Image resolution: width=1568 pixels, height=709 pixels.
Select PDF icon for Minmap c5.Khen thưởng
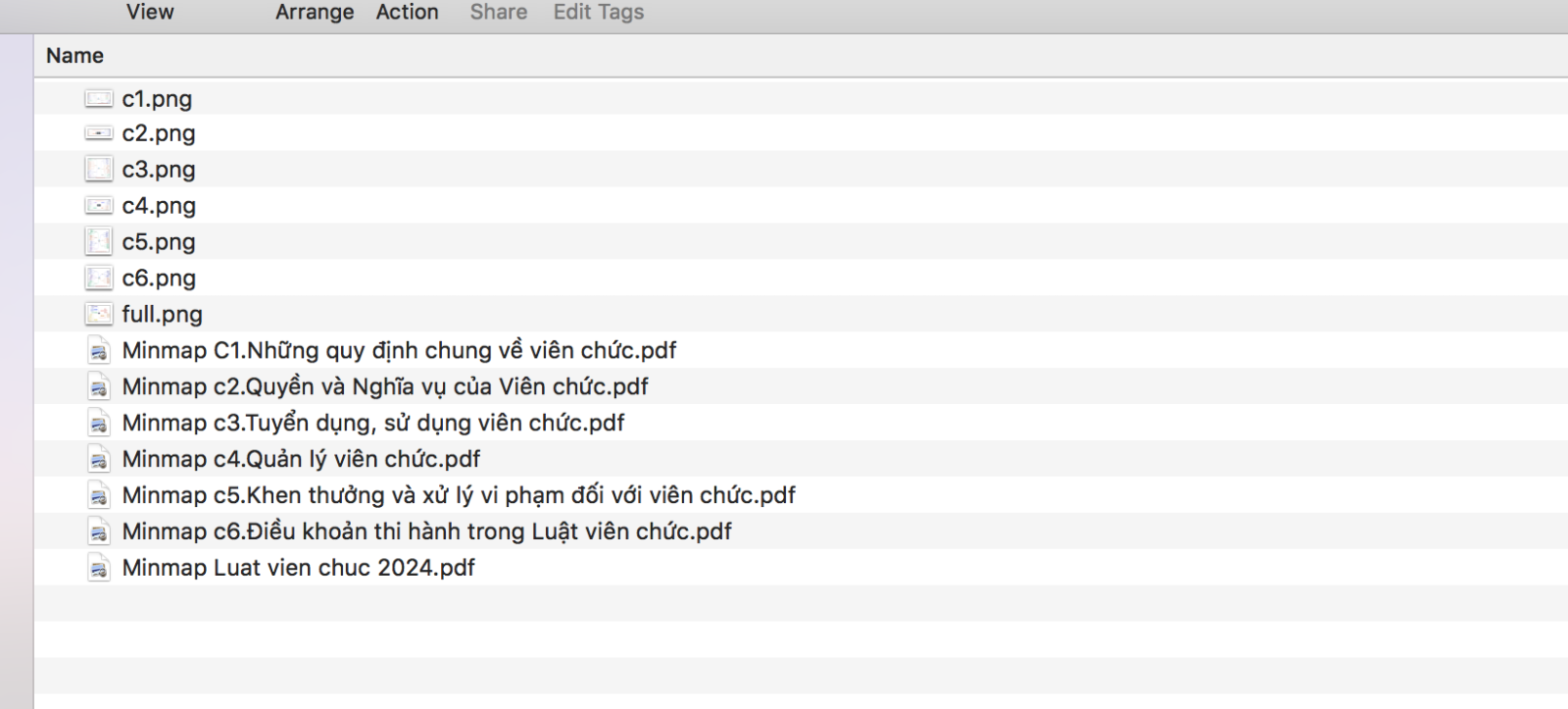[98, 495]
